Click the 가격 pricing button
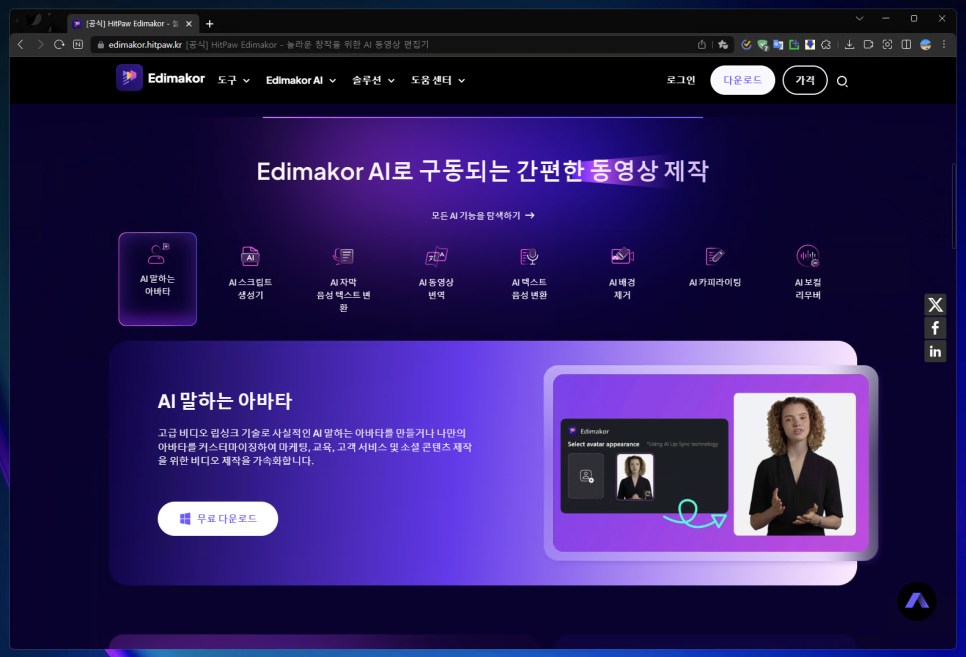This screenshot has width=966, height=657. coord(805,80)
